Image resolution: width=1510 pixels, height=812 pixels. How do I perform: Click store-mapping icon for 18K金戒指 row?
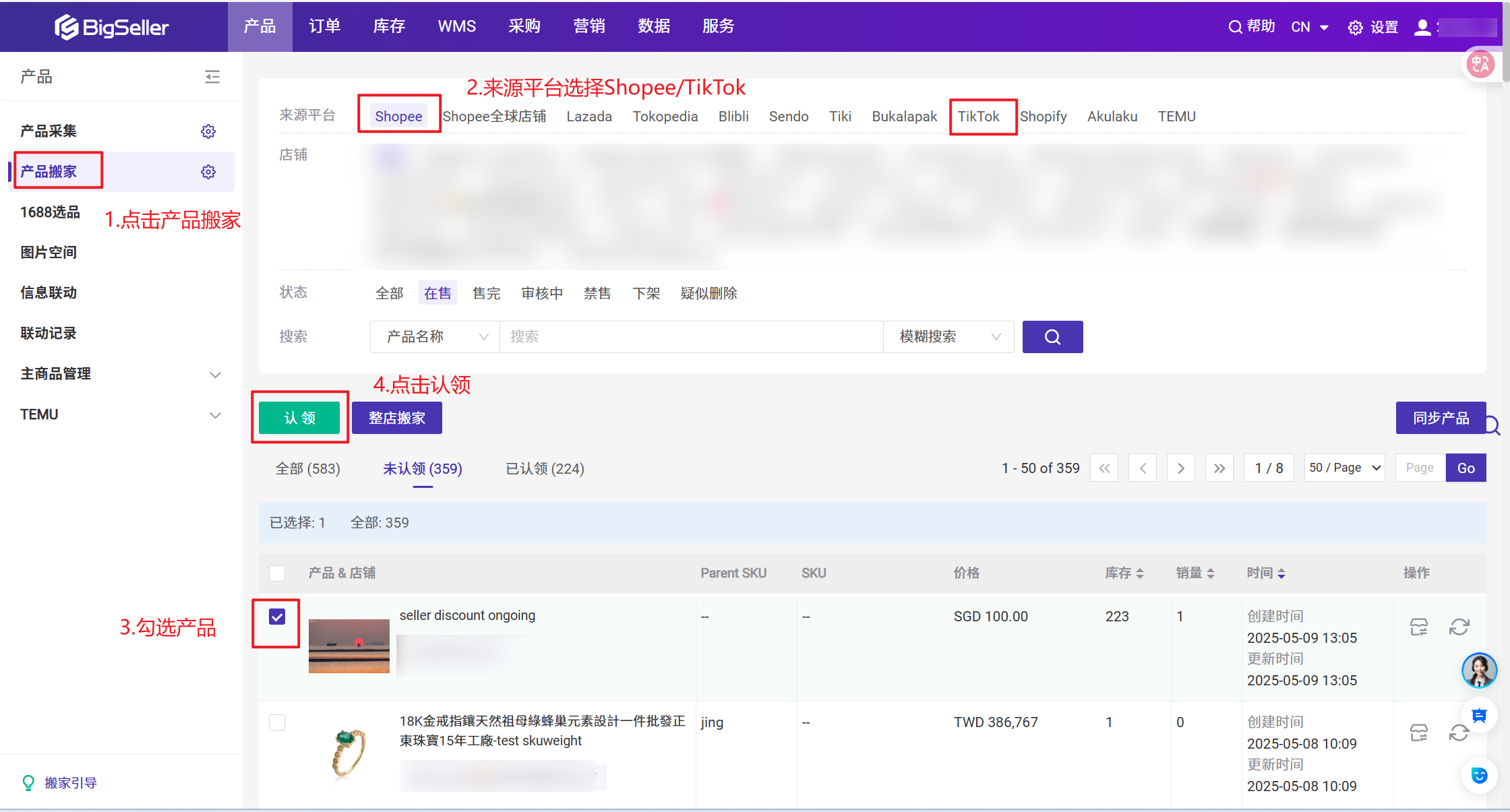[x=1419, y=732]
